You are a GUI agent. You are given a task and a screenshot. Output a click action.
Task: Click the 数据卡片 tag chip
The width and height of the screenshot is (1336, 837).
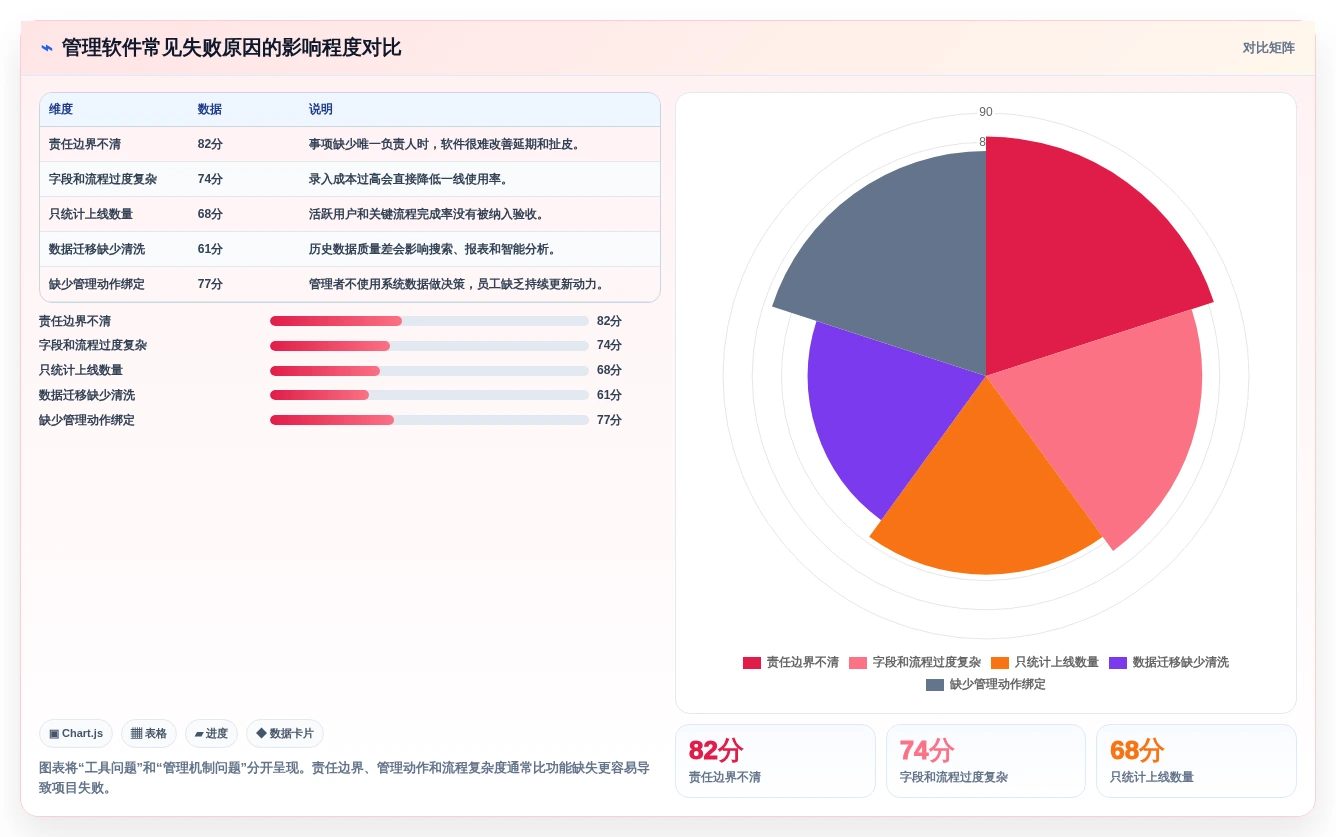click(285, 733)
